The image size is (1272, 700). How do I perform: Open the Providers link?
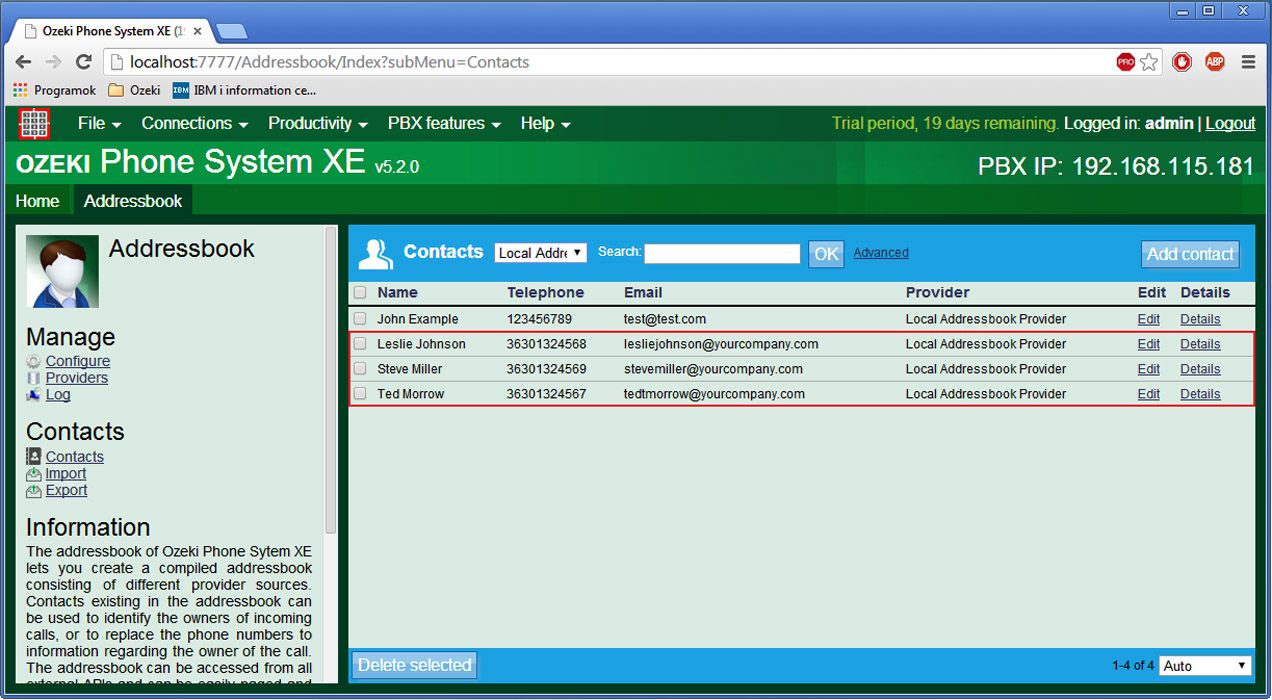[77, 378]
